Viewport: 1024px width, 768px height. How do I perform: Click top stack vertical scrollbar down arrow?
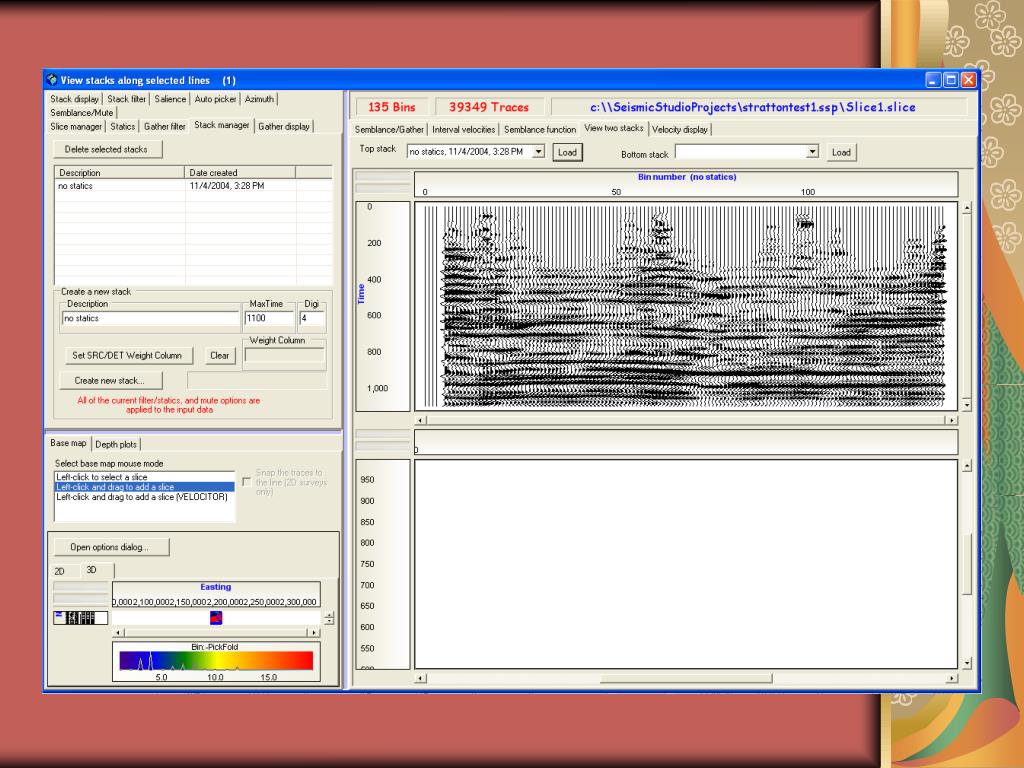tap(967, 404)
